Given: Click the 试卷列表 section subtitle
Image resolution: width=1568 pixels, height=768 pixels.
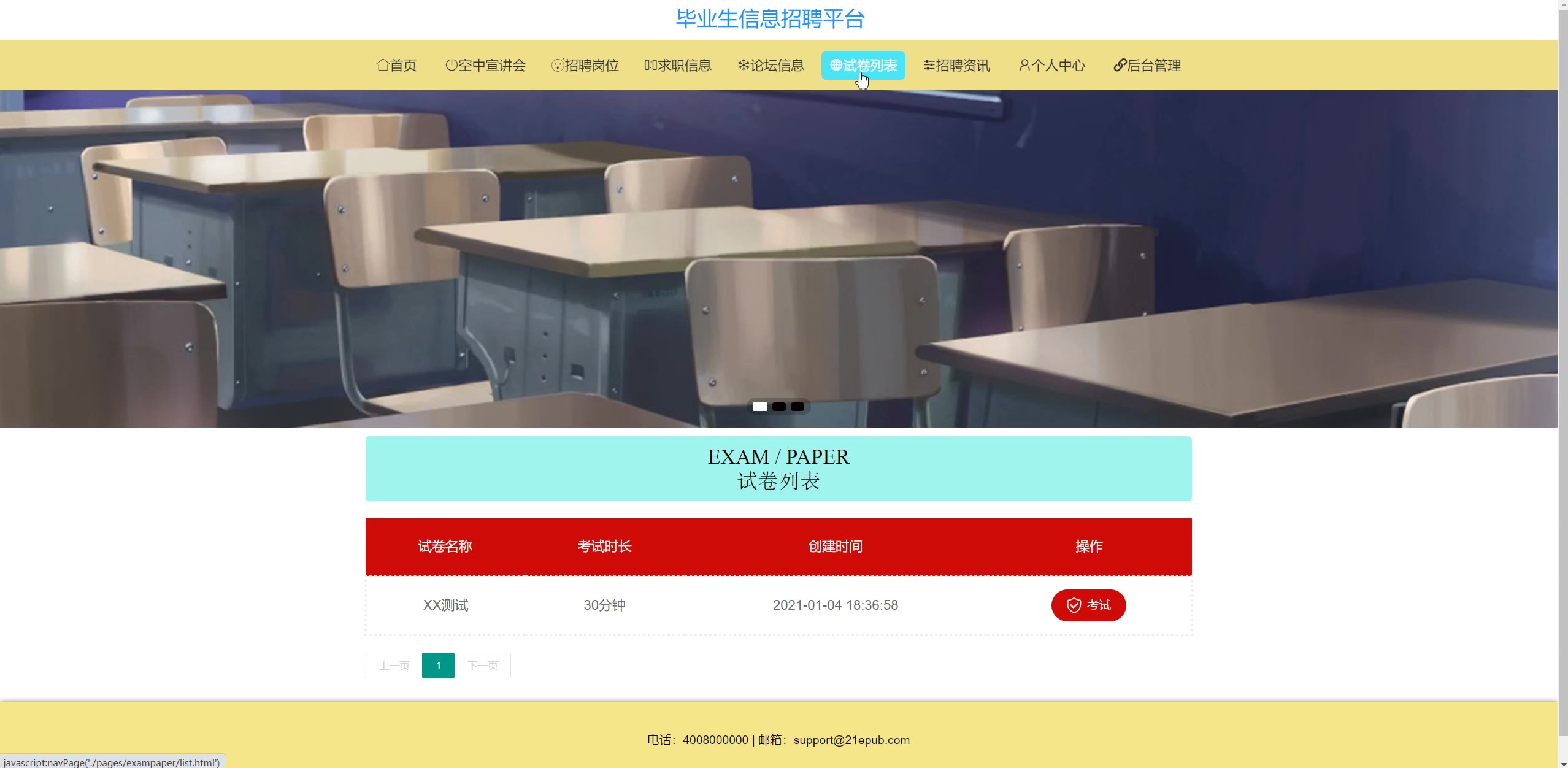Looking at the screenshot, I should [778, 482].
